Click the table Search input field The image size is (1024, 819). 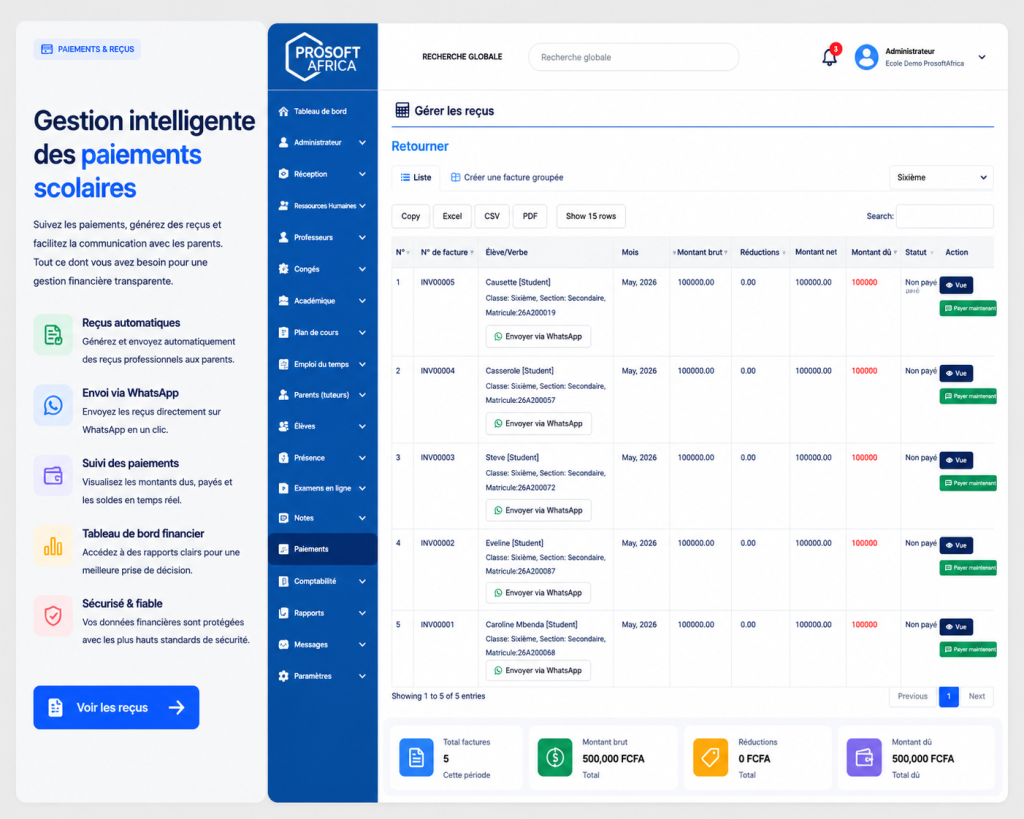click(944, 216)
